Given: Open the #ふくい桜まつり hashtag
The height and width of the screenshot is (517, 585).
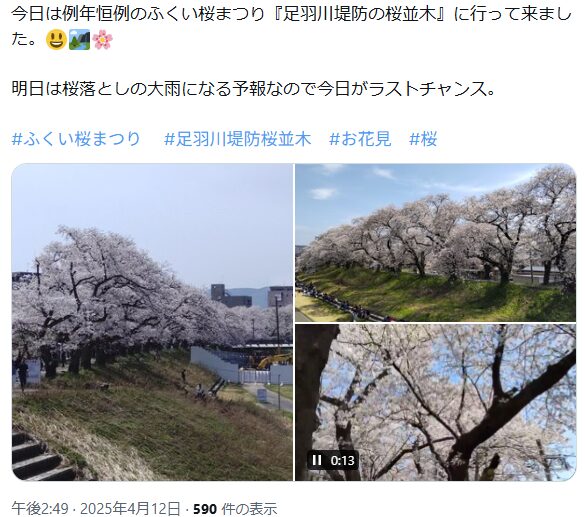Looking at the screenshot, I should coord(76,139).
